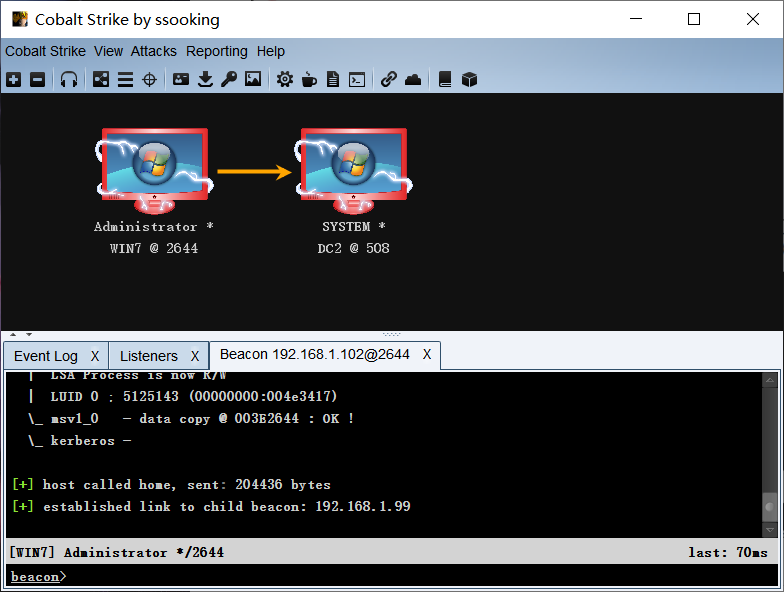
Task: Click the document Office macro icon
Action: tap(332, 79)
